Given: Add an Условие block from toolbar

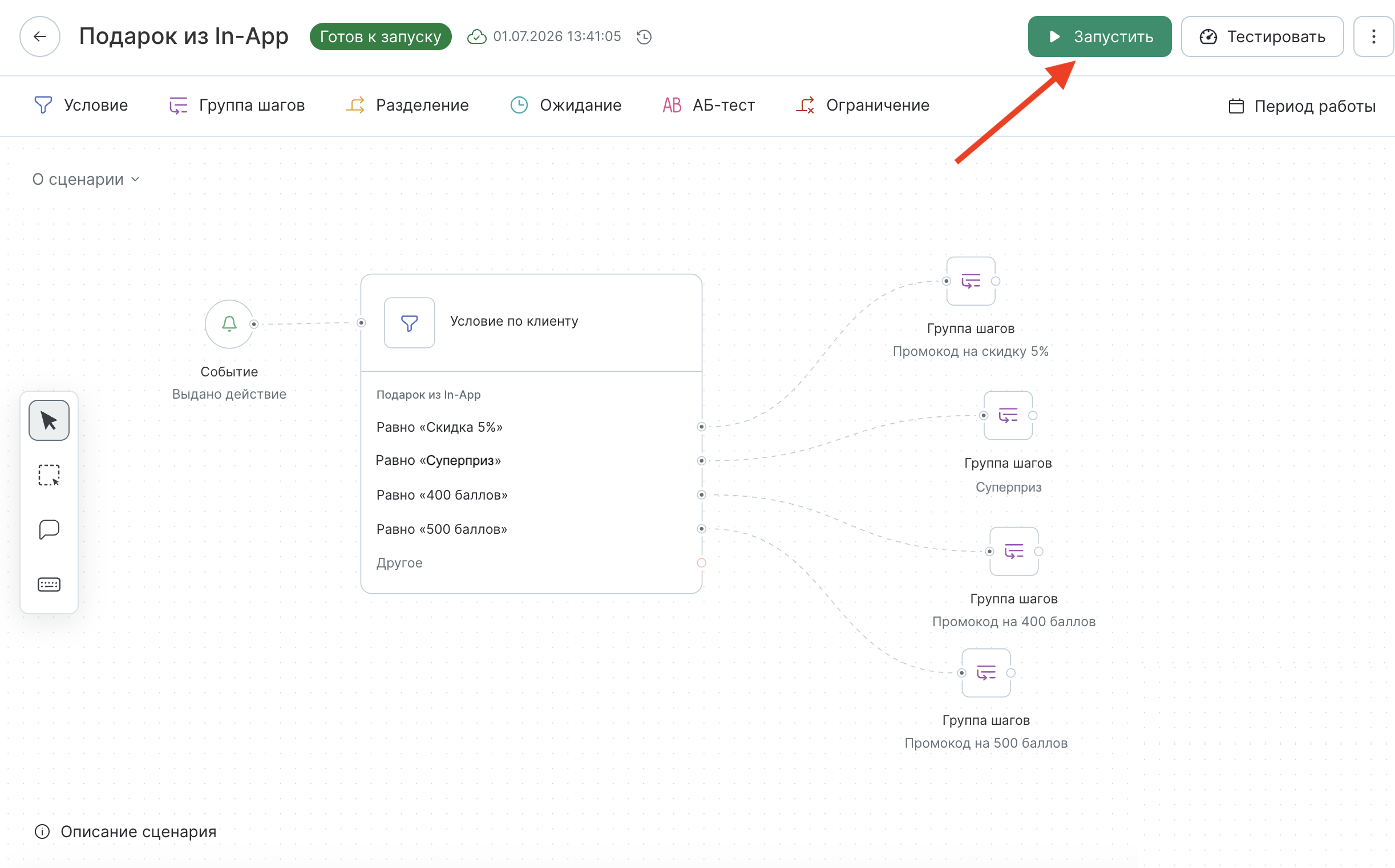Looking at the screenshot, I should [81, 105].
